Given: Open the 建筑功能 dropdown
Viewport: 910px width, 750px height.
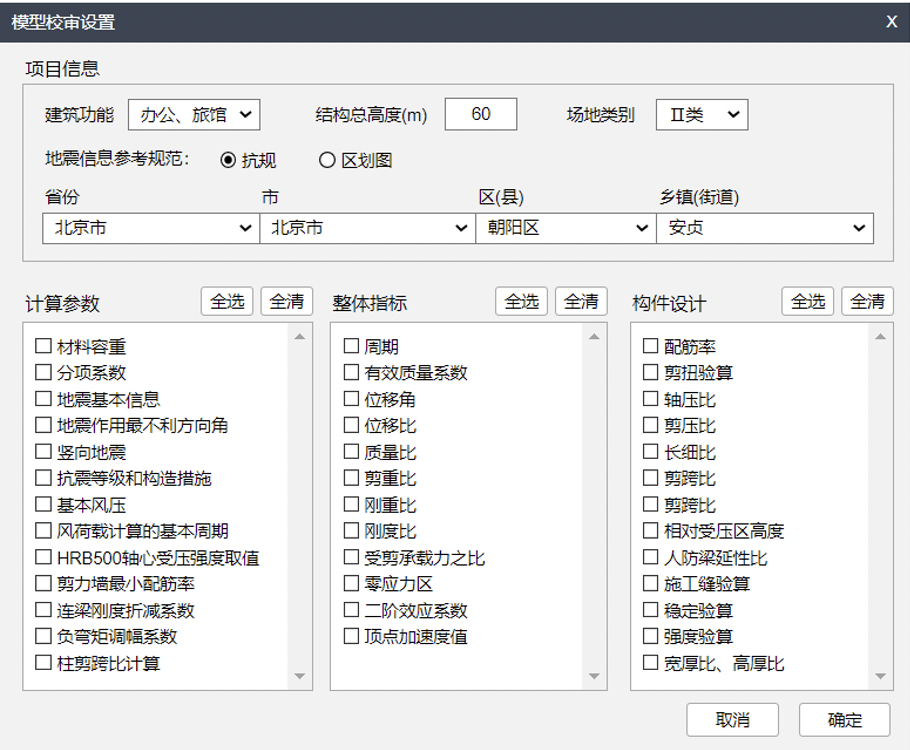Looking at the screenshot, I should pos(194,114).
